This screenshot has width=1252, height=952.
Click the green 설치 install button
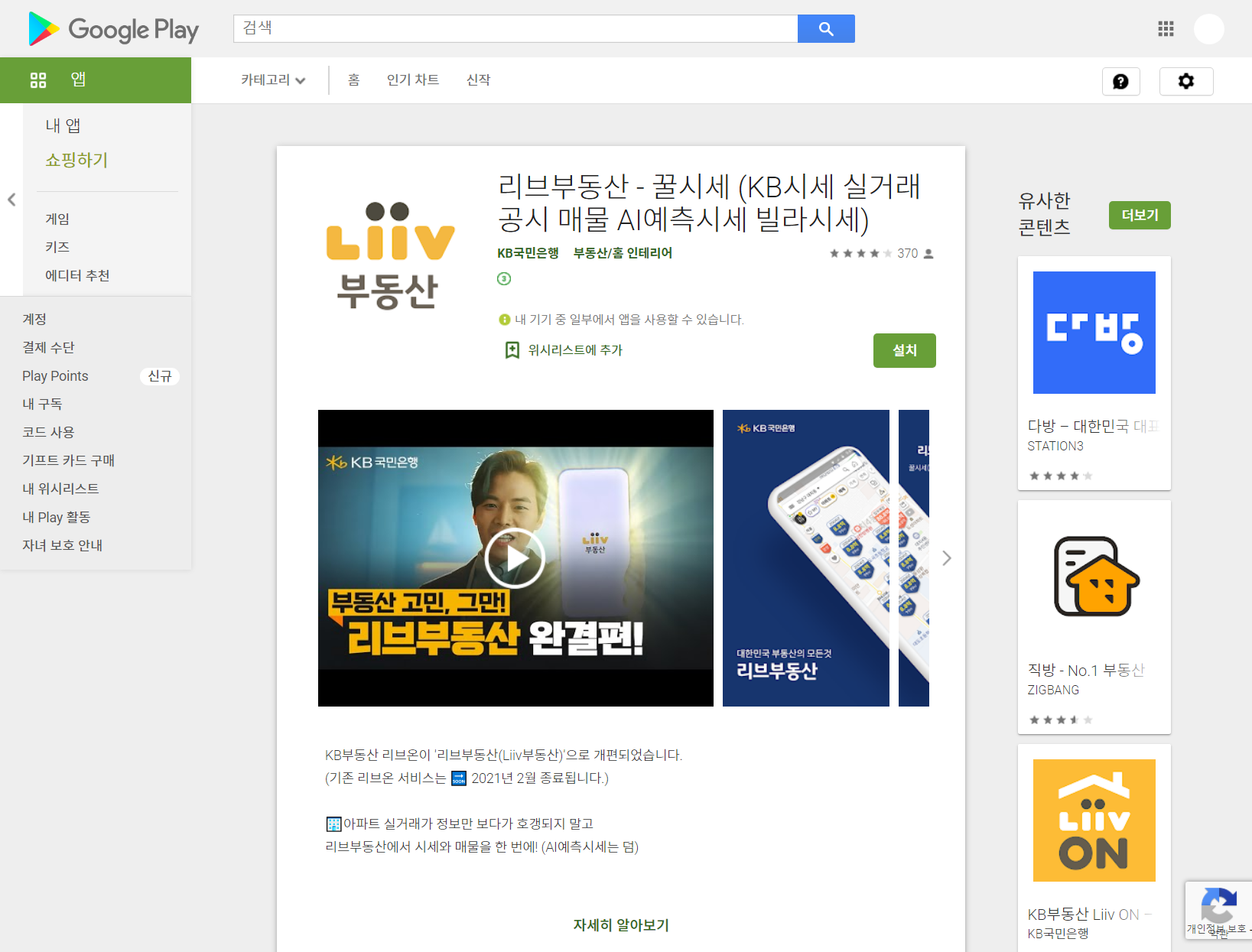[905, 350]
